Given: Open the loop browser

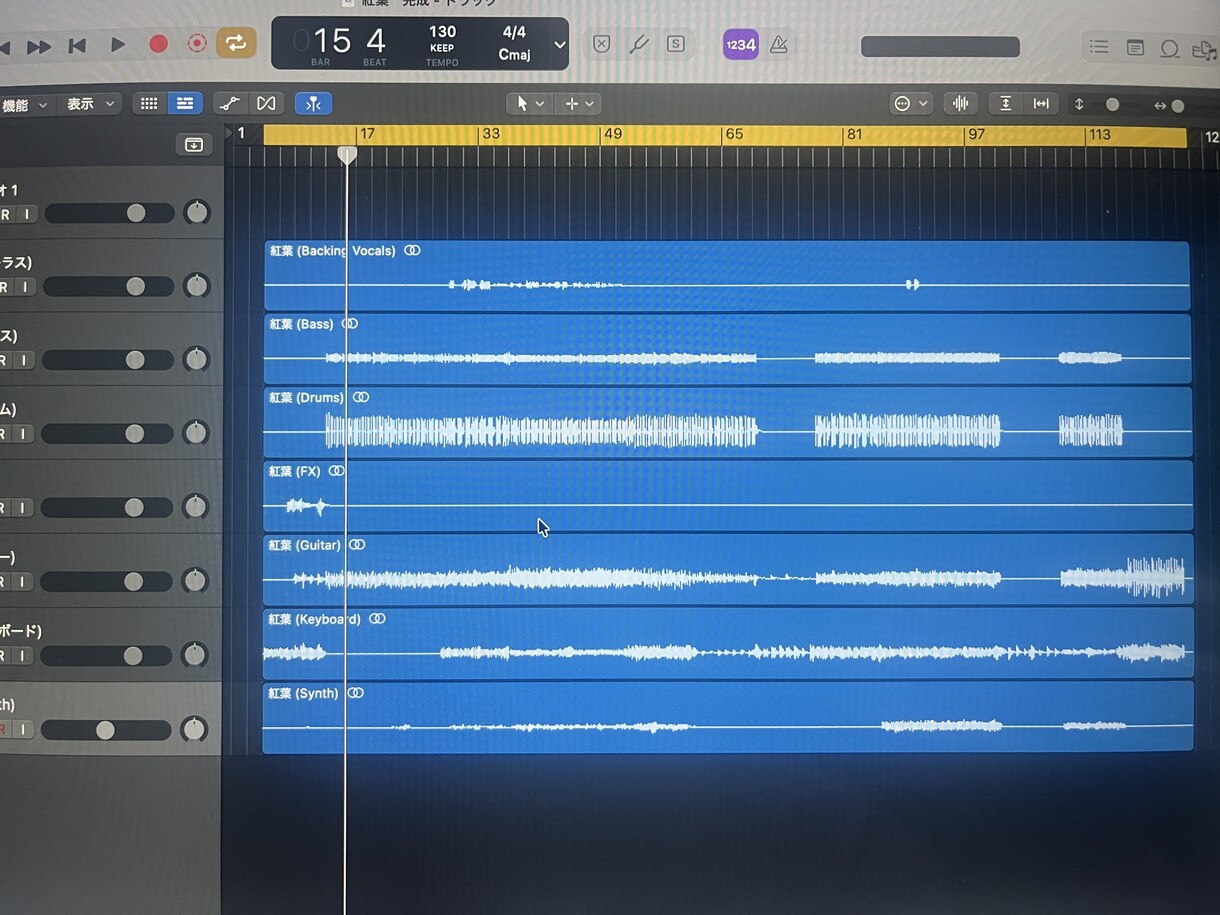Looking at the screenshot, I should 1169,49.
